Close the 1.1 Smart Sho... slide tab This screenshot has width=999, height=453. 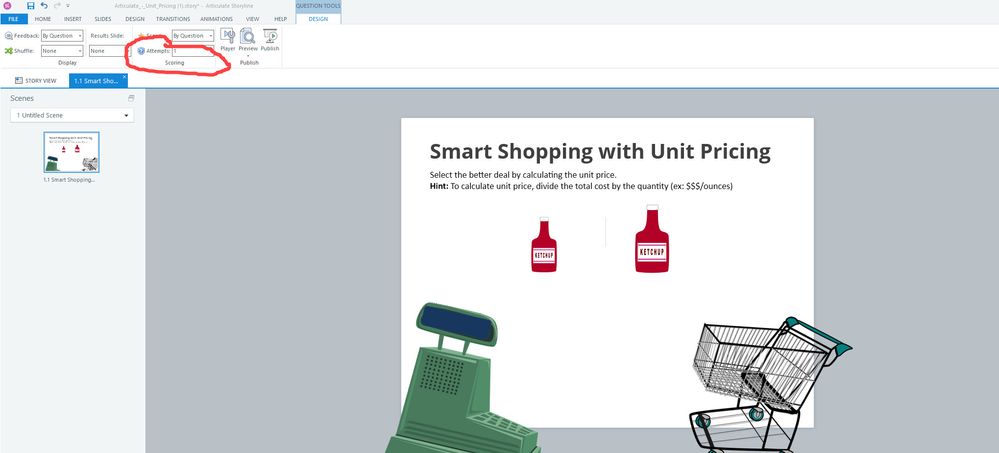[x=124, y=77]
